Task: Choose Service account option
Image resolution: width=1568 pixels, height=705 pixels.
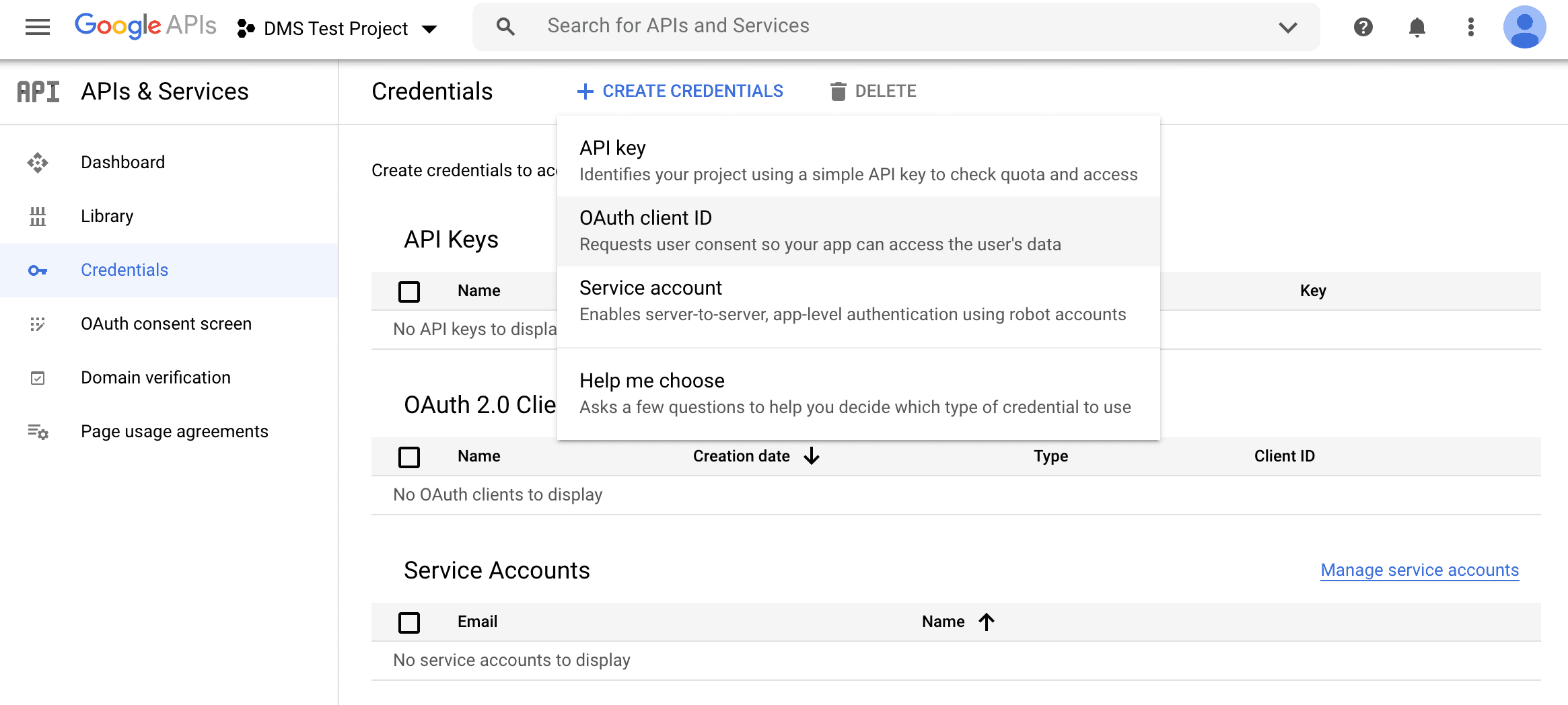Action: point(859,301)
